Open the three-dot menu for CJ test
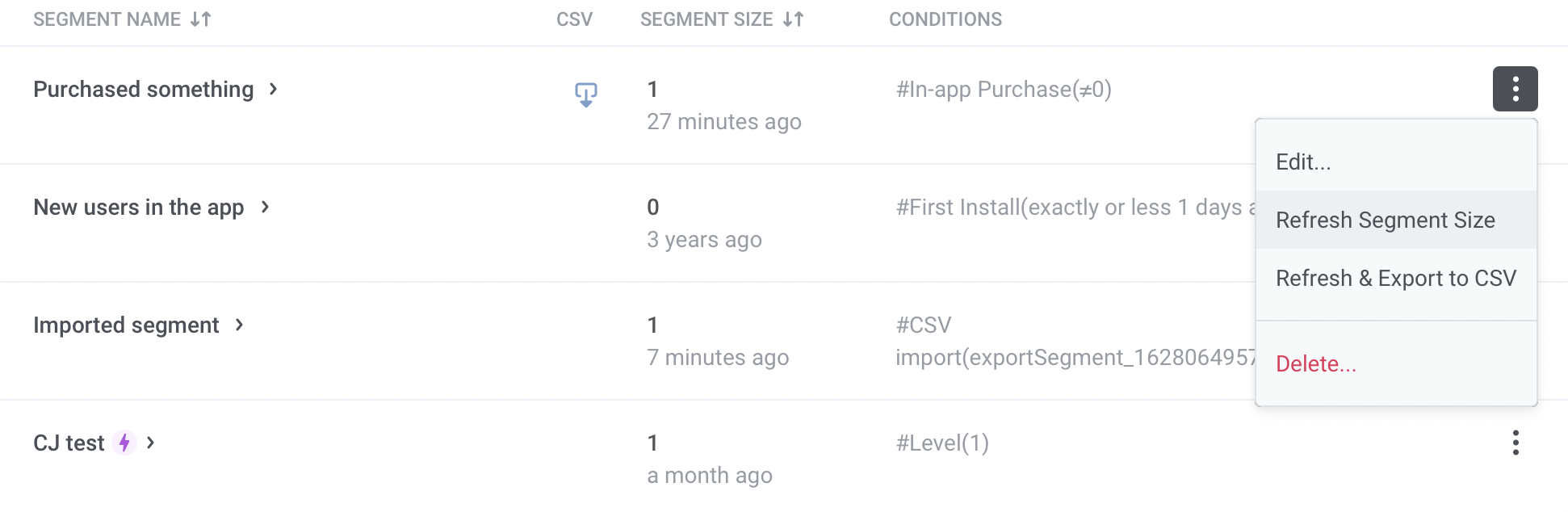1568x512 pixels. [x=1515, y=443]
